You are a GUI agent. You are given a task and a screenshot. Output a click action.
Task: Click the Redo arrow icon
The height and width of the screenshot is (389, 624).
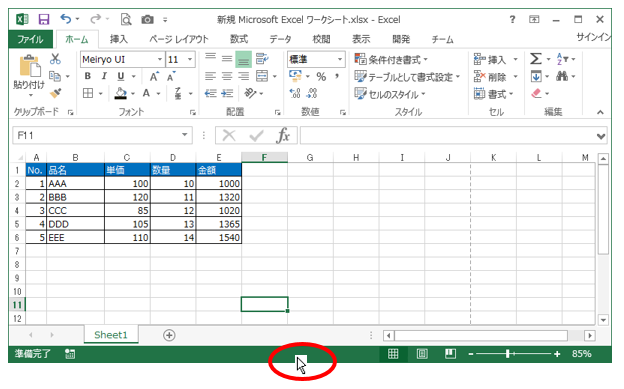[x=96, y=19]
